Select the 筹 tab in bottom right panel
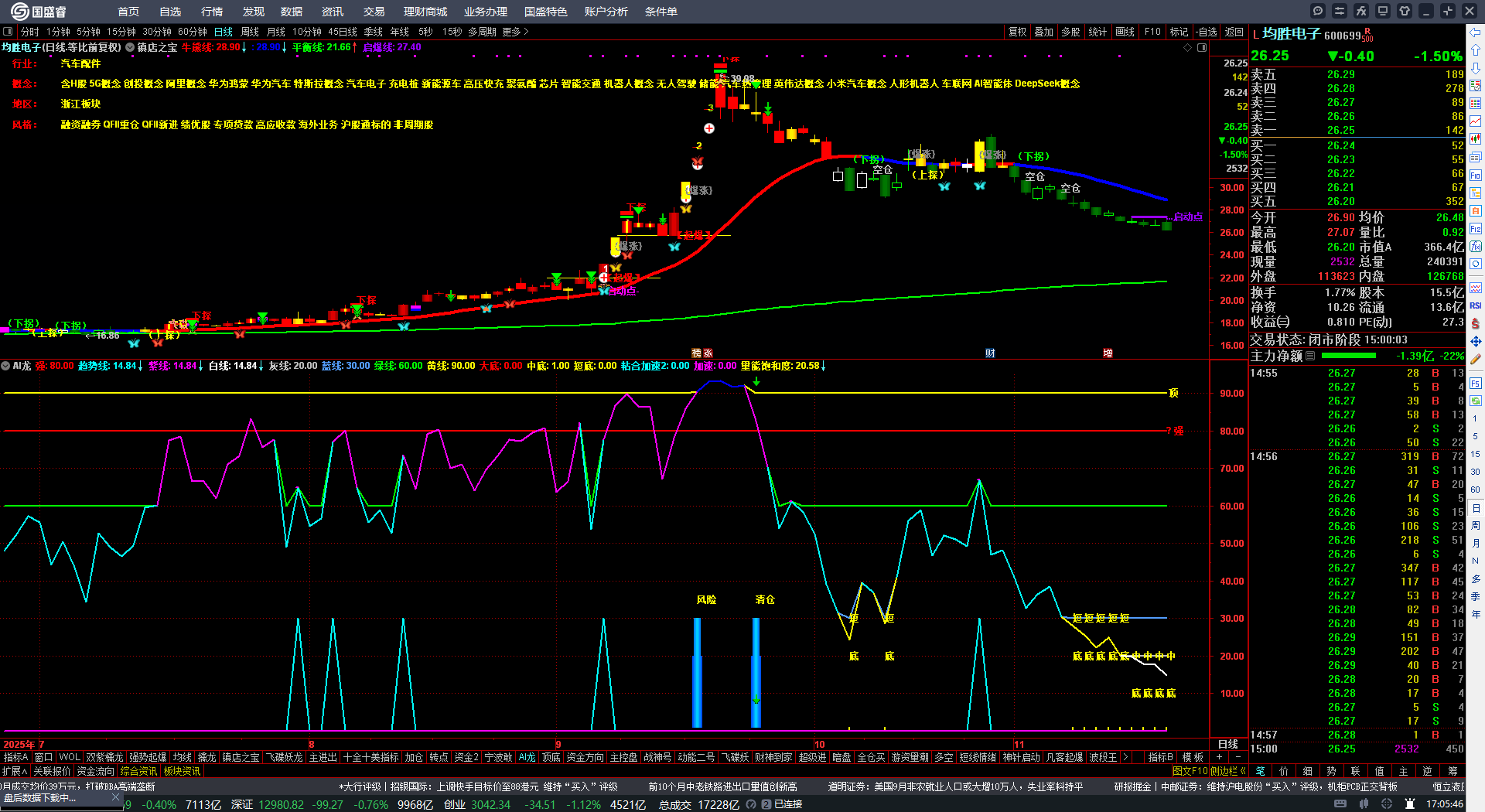Screen dimensions: 1485x812 (1453, 771)
